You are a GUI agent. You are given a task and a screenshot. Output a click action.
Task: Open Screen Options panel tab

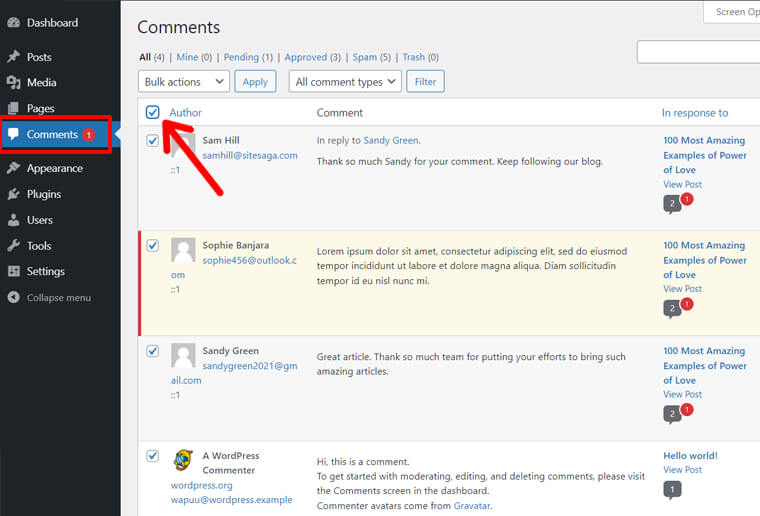[x=732, y=12]
